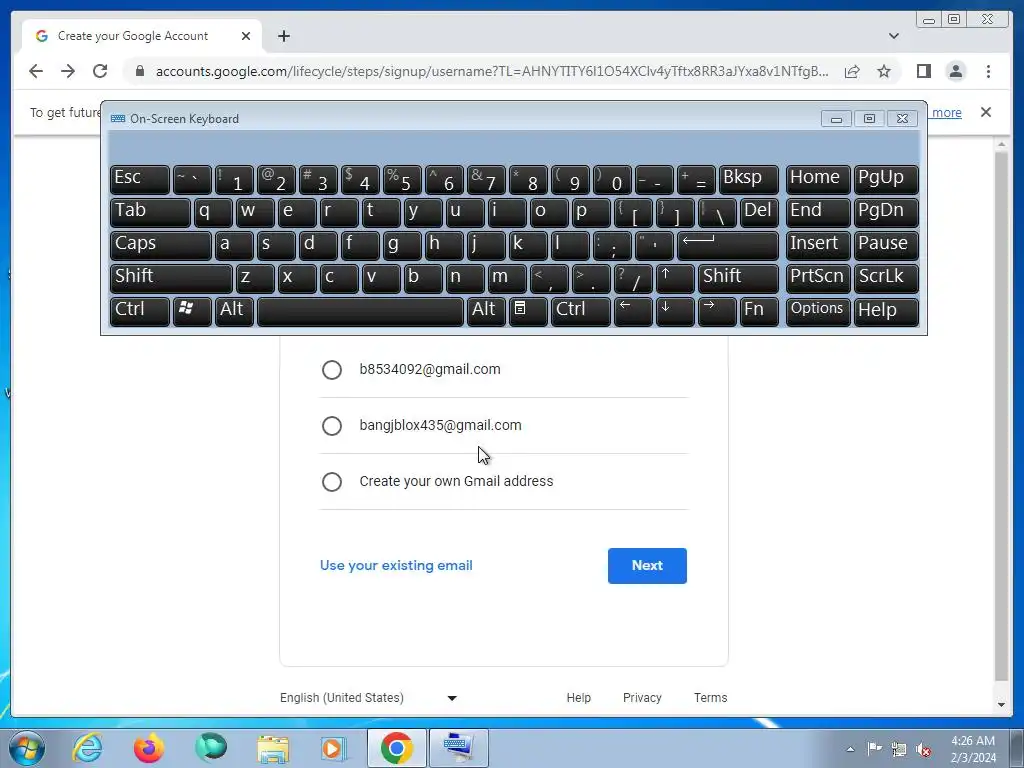Click the right arrow key on keyboard
This screenshot has height=768, width=1024.
(x=716, y=311)
